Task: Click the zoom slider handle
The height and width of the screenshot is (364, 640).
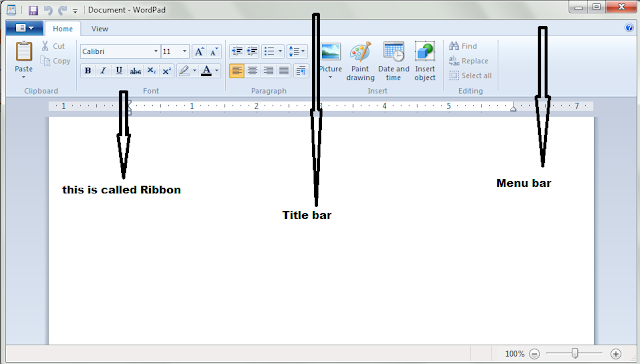Action: point(575,353)
